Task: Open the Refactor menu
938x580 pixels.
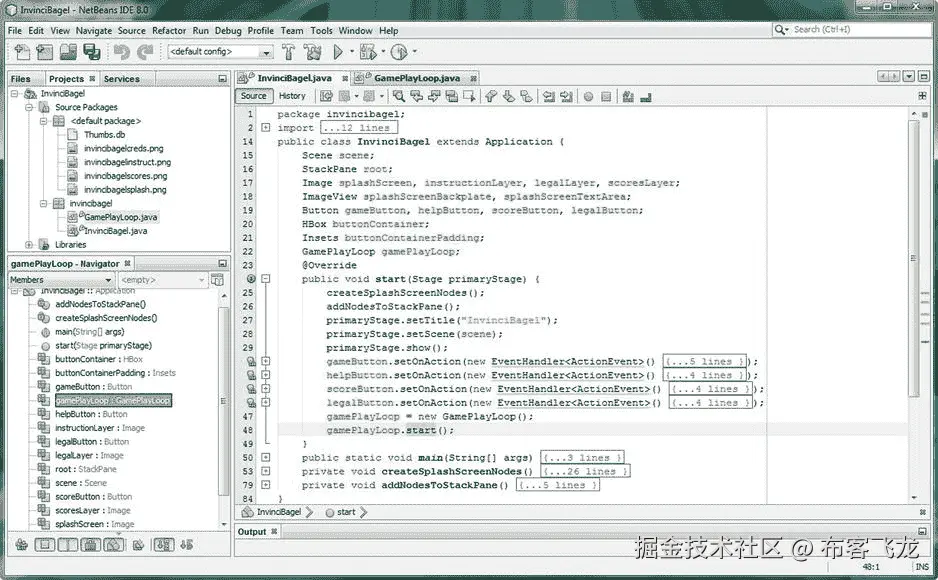Action: [169, 30]
